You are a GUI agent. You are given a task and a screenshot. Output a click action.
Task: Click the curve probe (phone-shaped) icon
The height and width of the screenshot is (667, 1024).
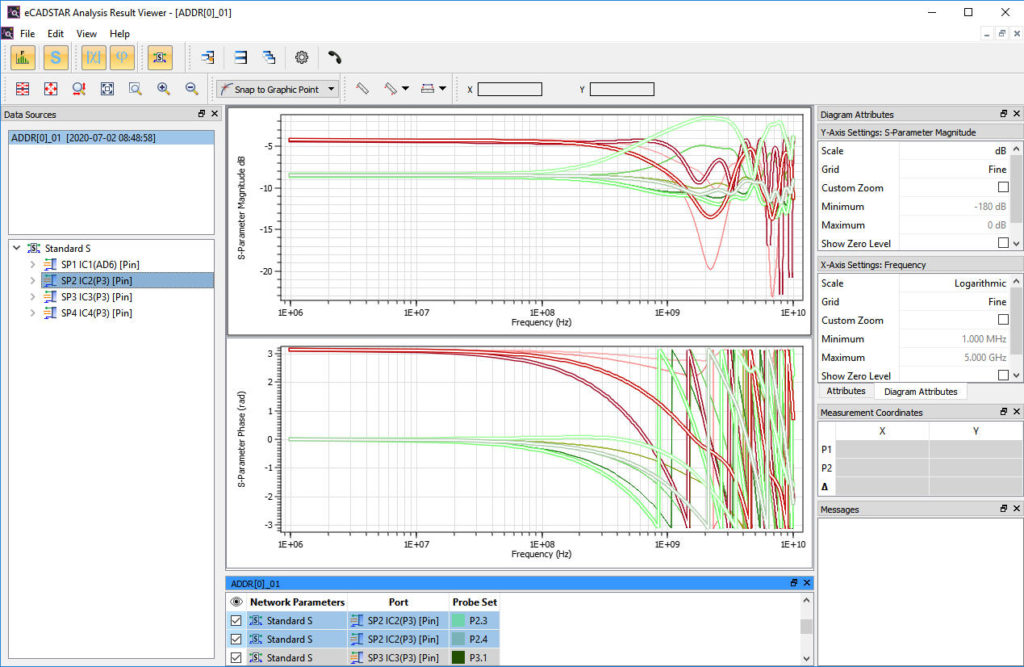[333, 57]
